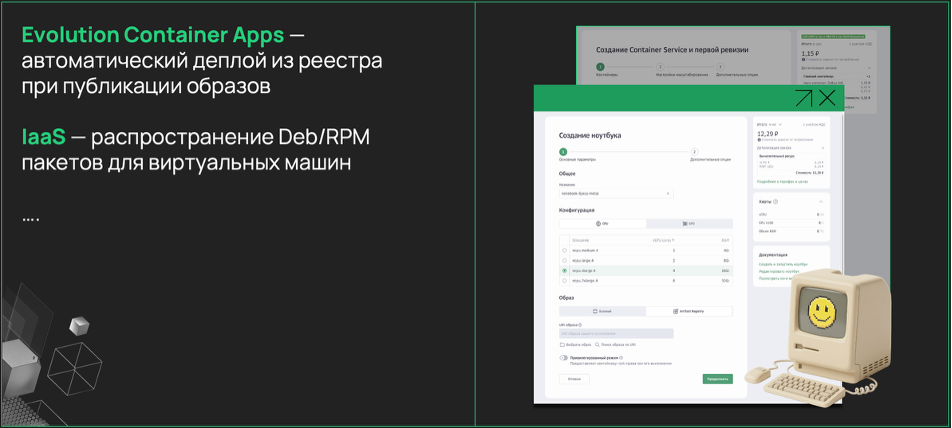The image size is (952, 428).
Task: Click step 1 circle Основные параметры
Action: click(563, 152)
